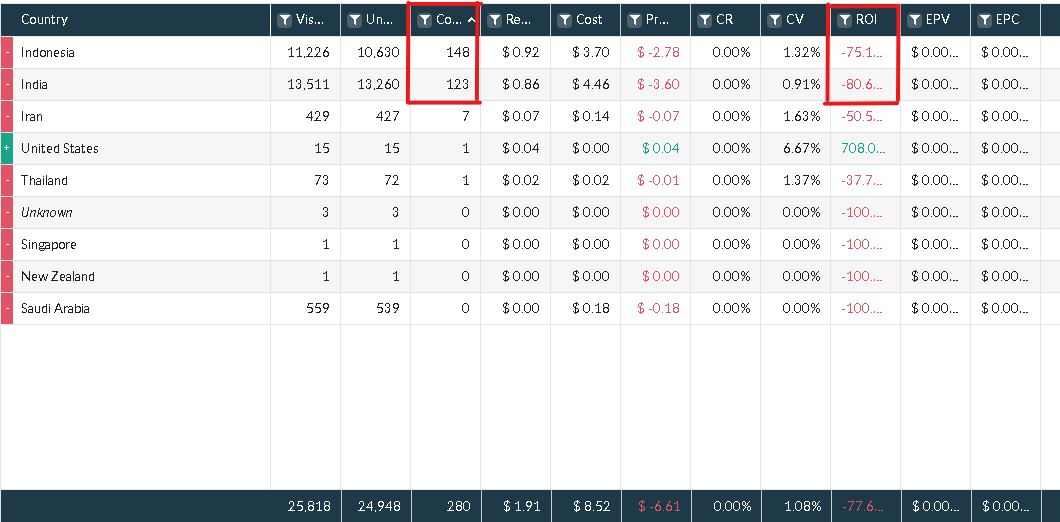1060x522 pixels.
Task: Click the filter icon in EPC column
Action: (x=986, y=20)
